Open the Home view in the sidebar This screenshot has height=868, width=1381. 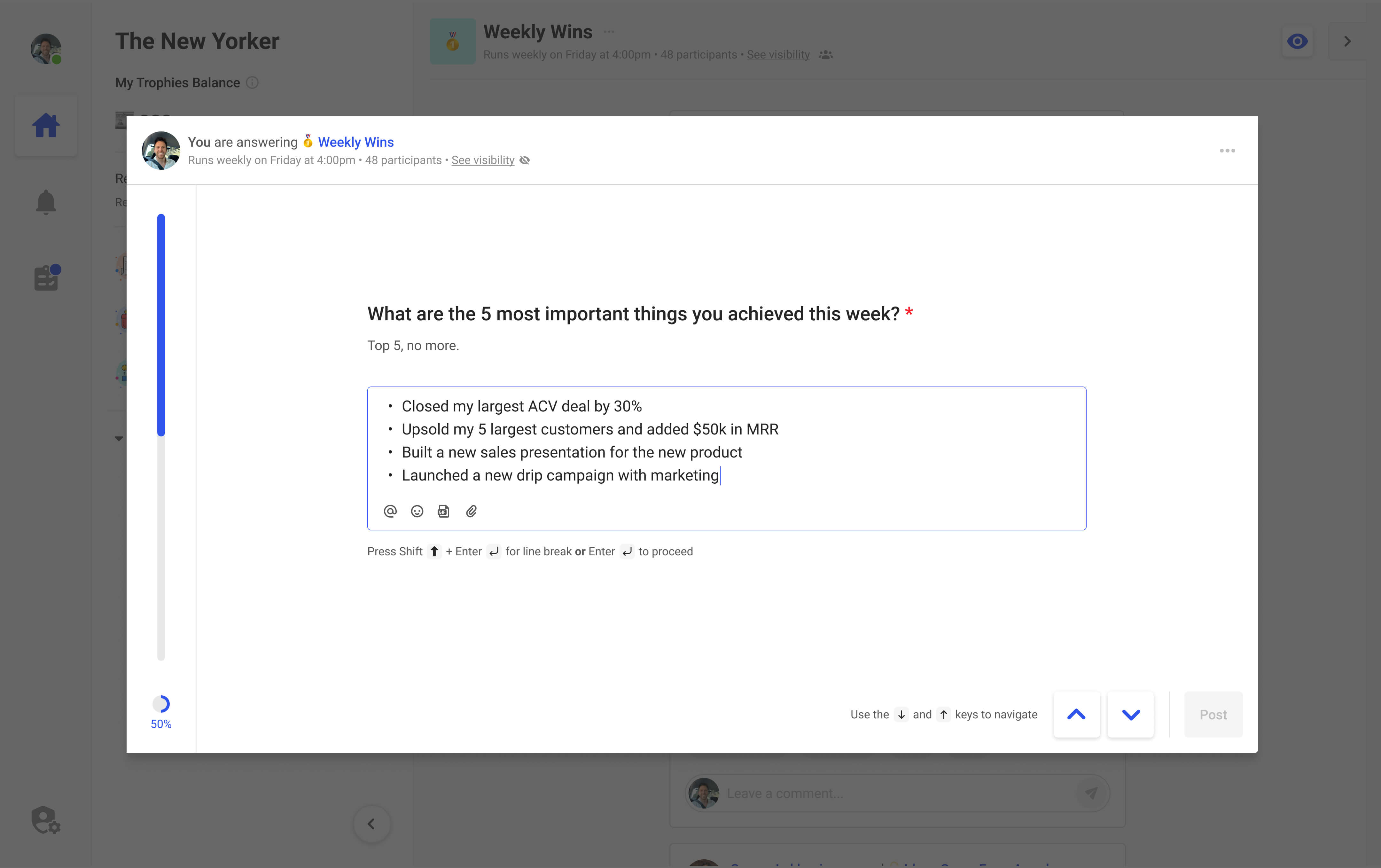(46, 125)
